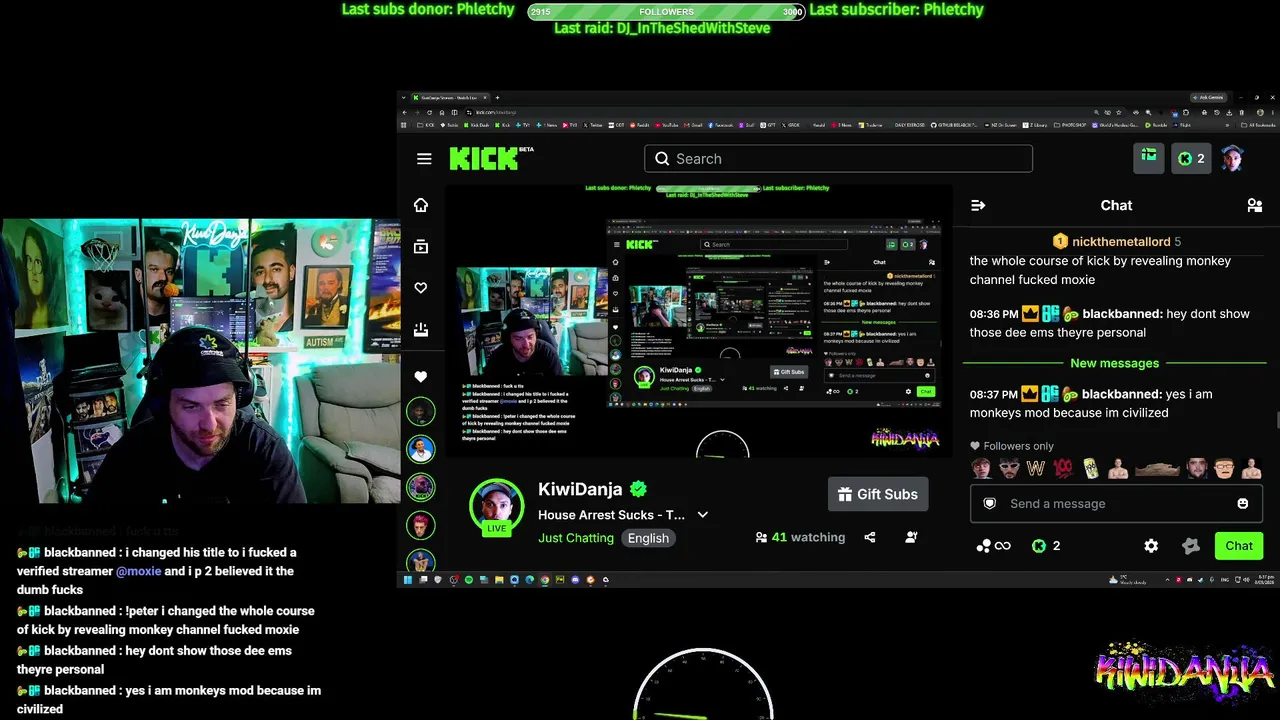Click the fourth sidebar icon below the heart outline
The width and height of the screenshot is (1280, 720).
[x=421, y=329]
